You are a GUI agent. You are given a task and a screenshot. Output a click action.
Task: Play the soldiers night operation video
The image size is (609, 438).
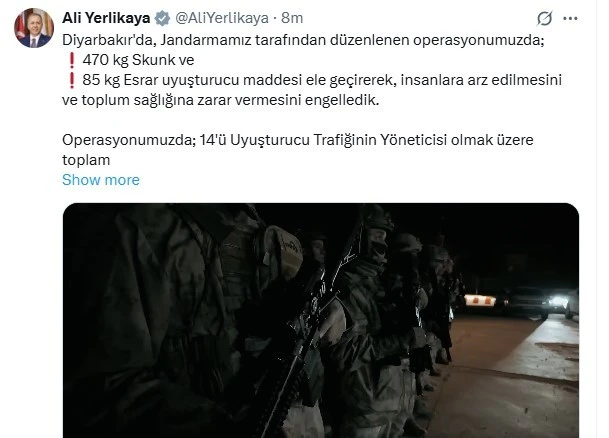pos(321,320)
